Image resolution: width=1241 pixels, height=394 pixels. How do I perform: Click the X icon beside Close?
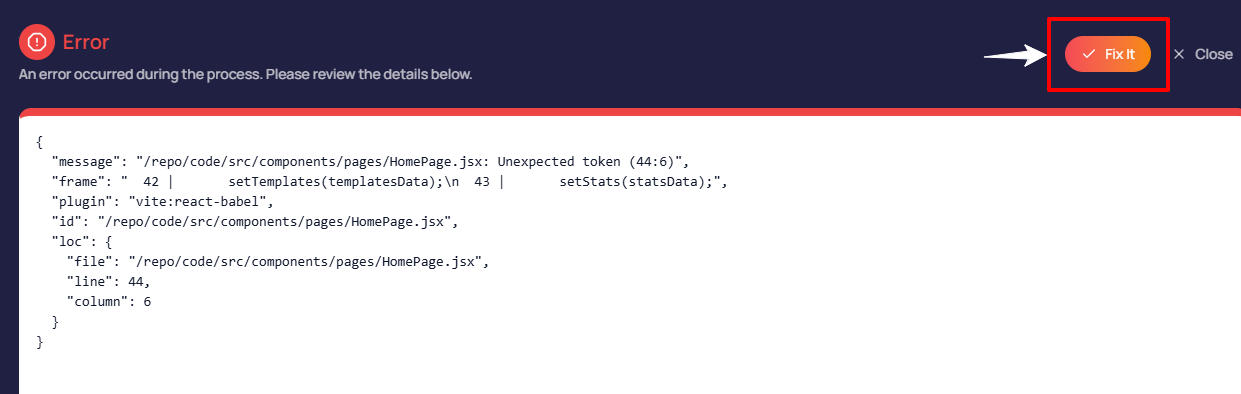1179,54
